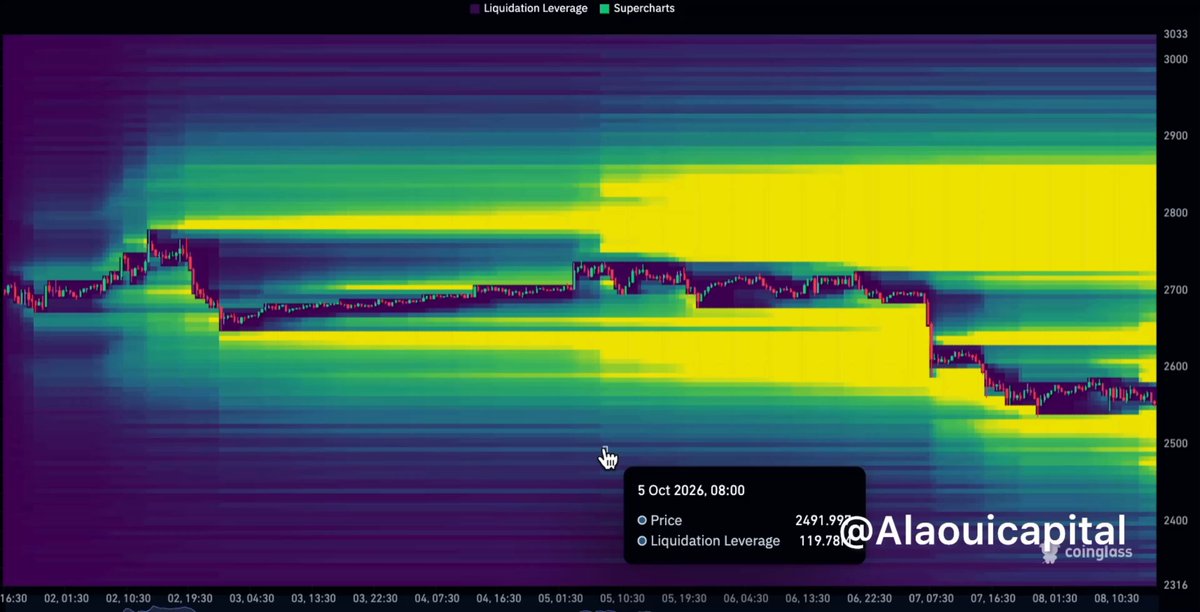Click the 2400 price axis label
Viewport: 1200px width, 612px height.
[1175, 521]
